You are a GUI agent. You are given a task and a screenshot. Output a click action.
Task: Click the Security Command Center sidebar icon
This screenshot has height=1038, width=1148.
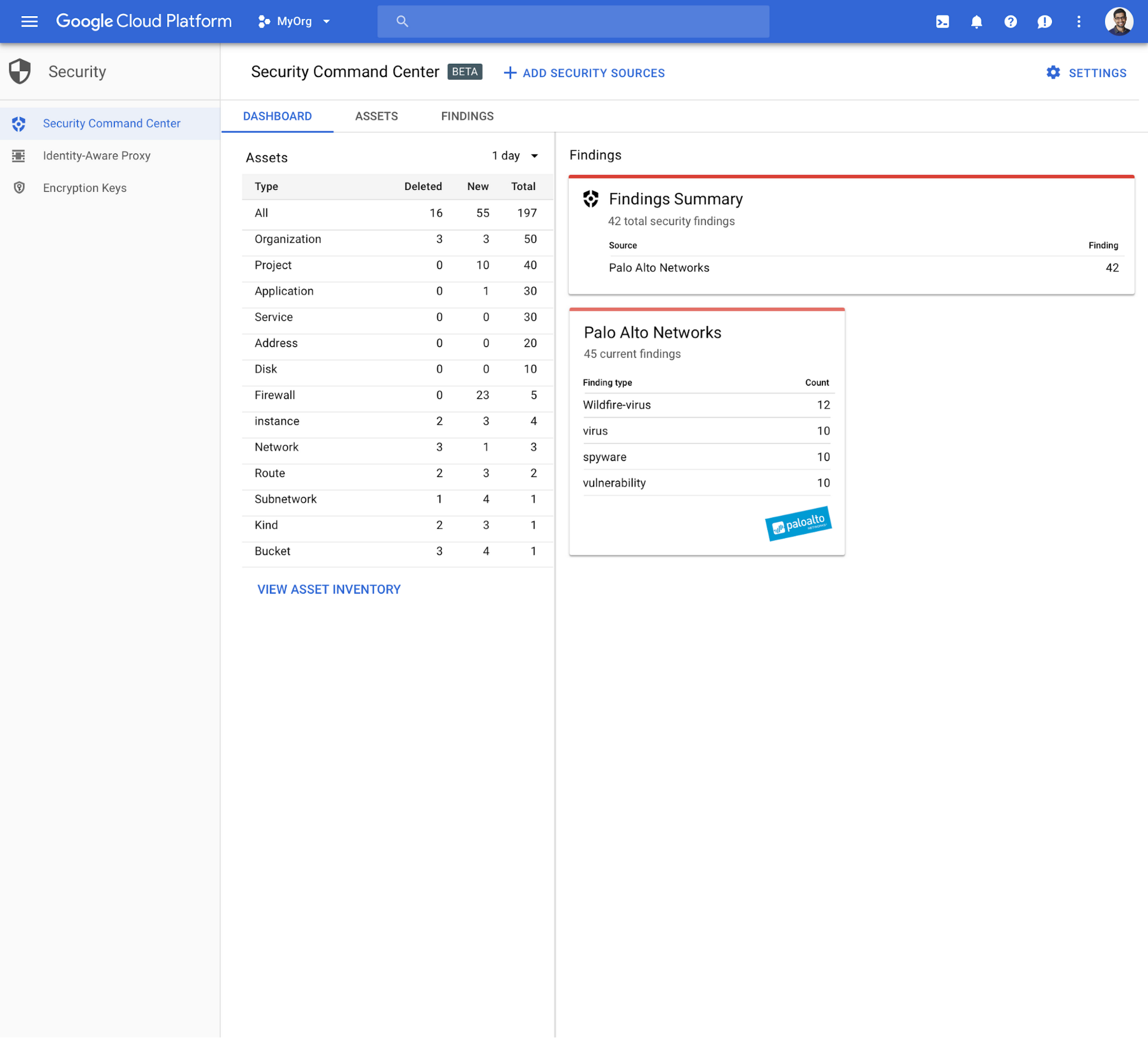(x=19, y=123)
